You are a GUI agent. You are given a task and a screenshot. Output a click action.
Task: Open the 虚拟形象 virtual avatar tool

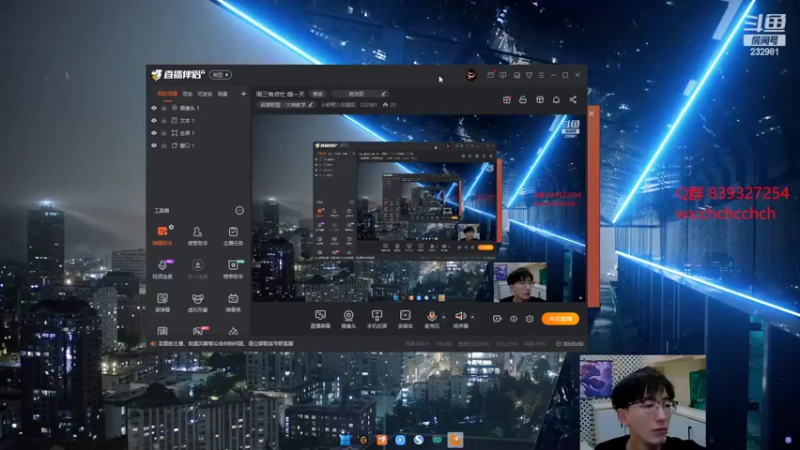click(197, 302)
